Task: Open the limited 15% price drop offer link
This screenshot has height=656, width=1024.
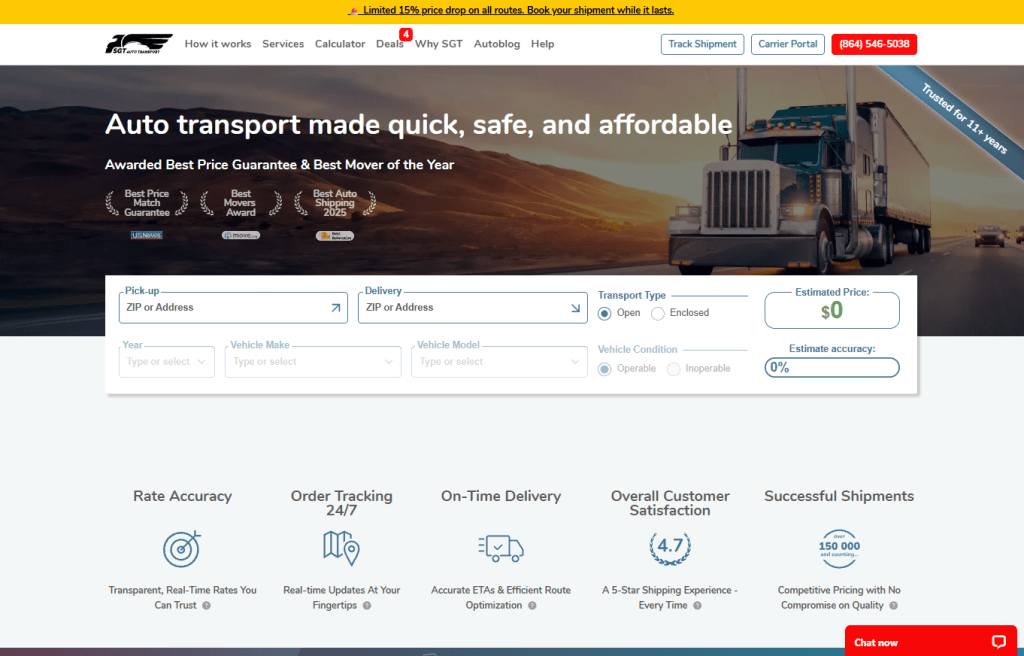Action: pyautogui.click(x=512, y=9)
